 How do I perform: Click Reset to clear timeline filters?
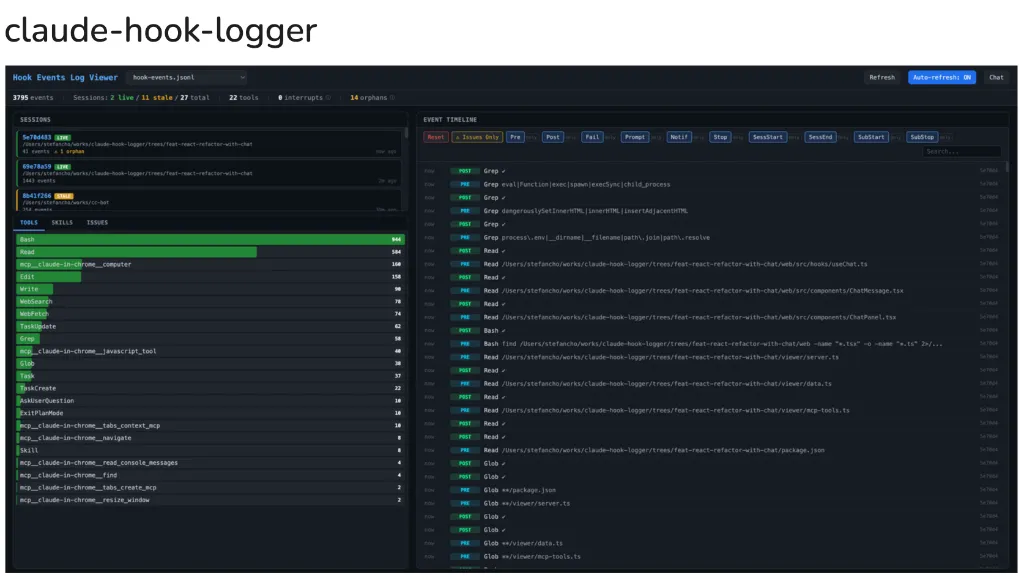point(435,137)
